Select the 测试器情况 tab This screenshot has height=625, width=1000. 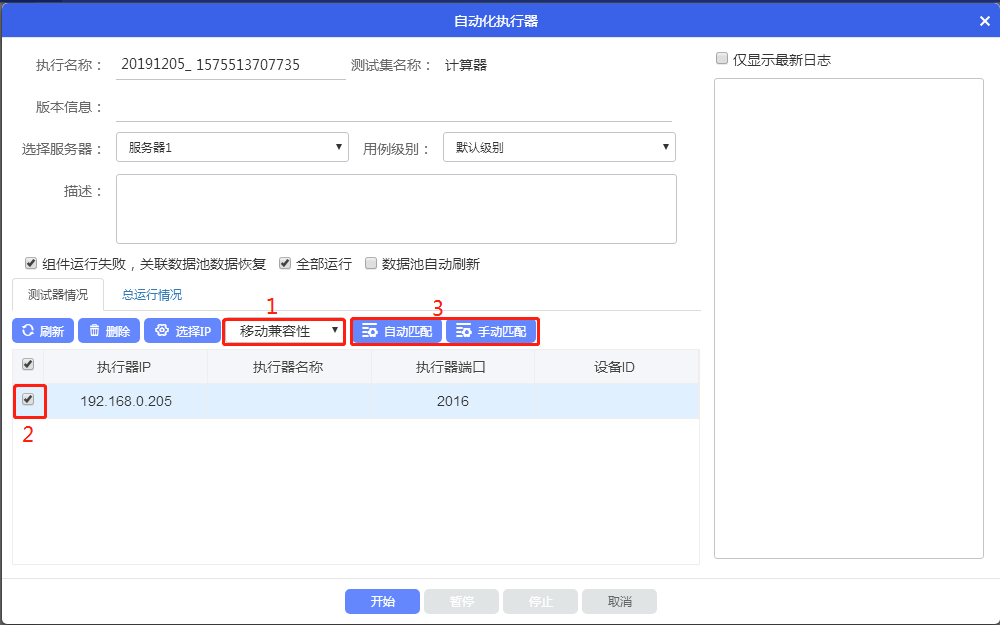click(58, 295)
